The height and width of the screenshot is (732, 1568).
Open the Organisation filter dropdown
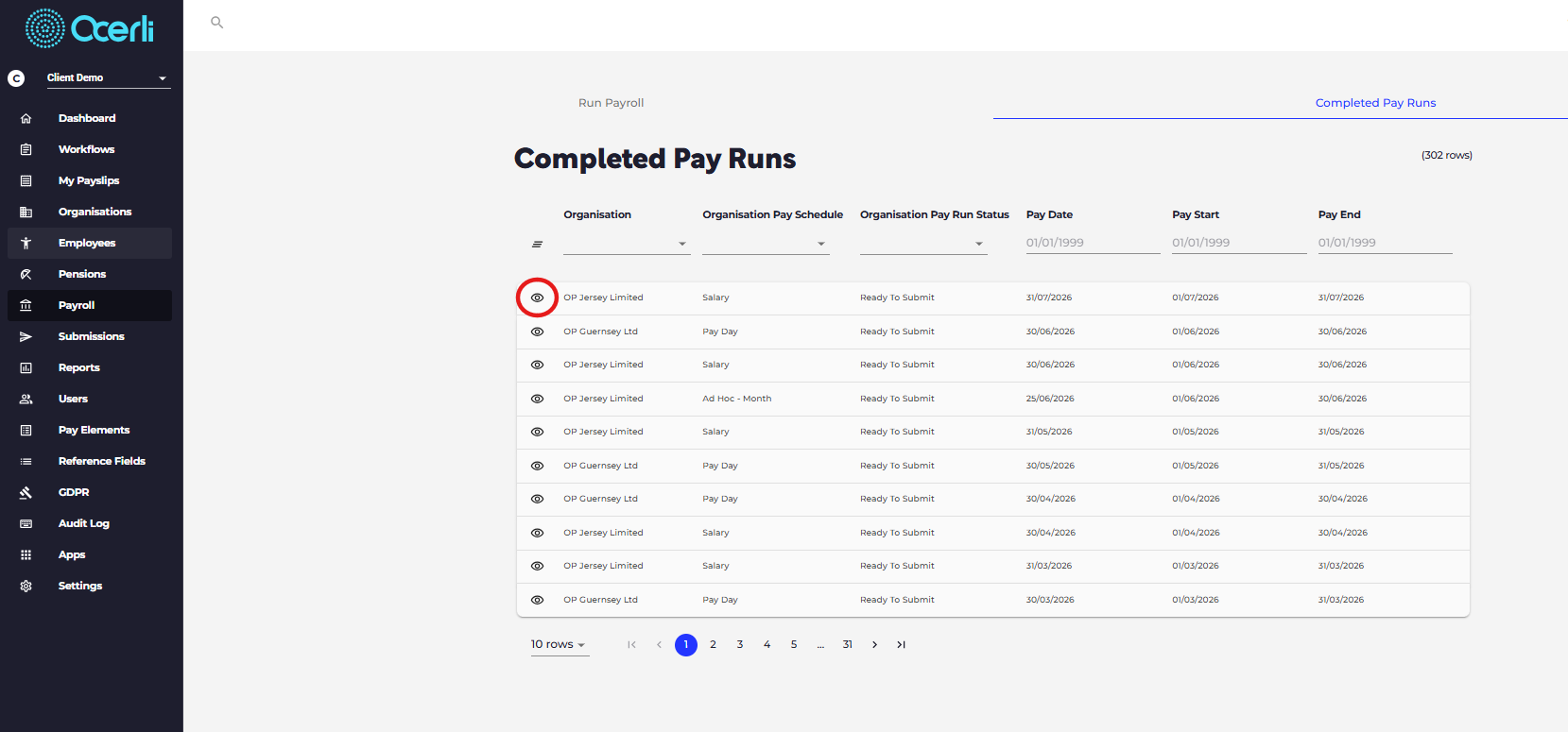pos(626,244)
